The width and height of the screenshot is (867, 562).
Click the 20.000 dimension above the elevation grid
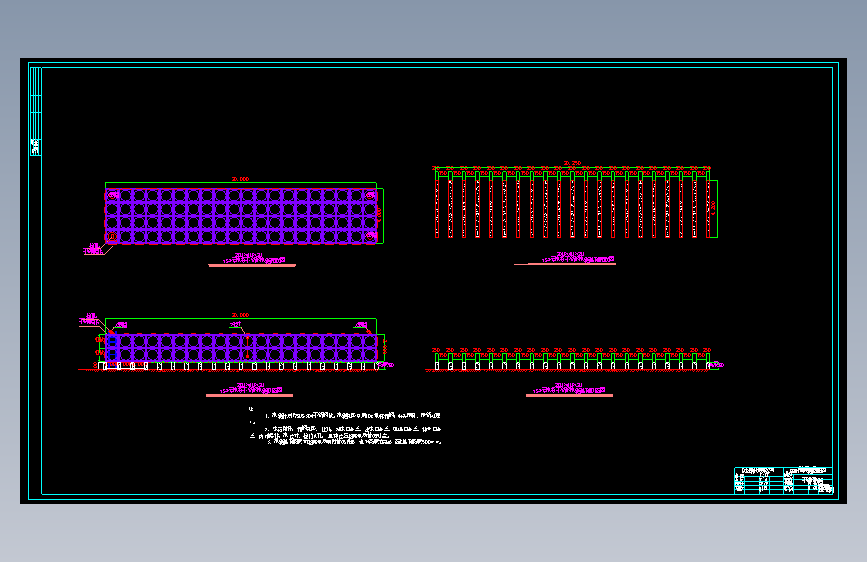[x=241, y=315]
